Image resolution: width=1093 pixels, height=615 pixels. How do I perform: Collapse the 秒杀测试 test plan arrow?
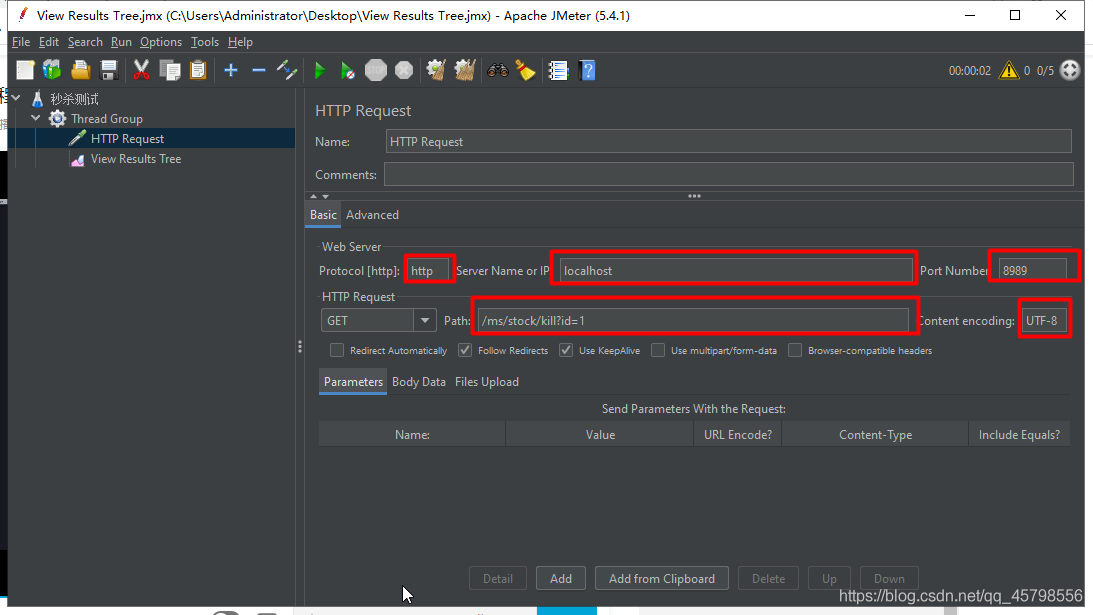pyautogui.click(x=17, y=98)
